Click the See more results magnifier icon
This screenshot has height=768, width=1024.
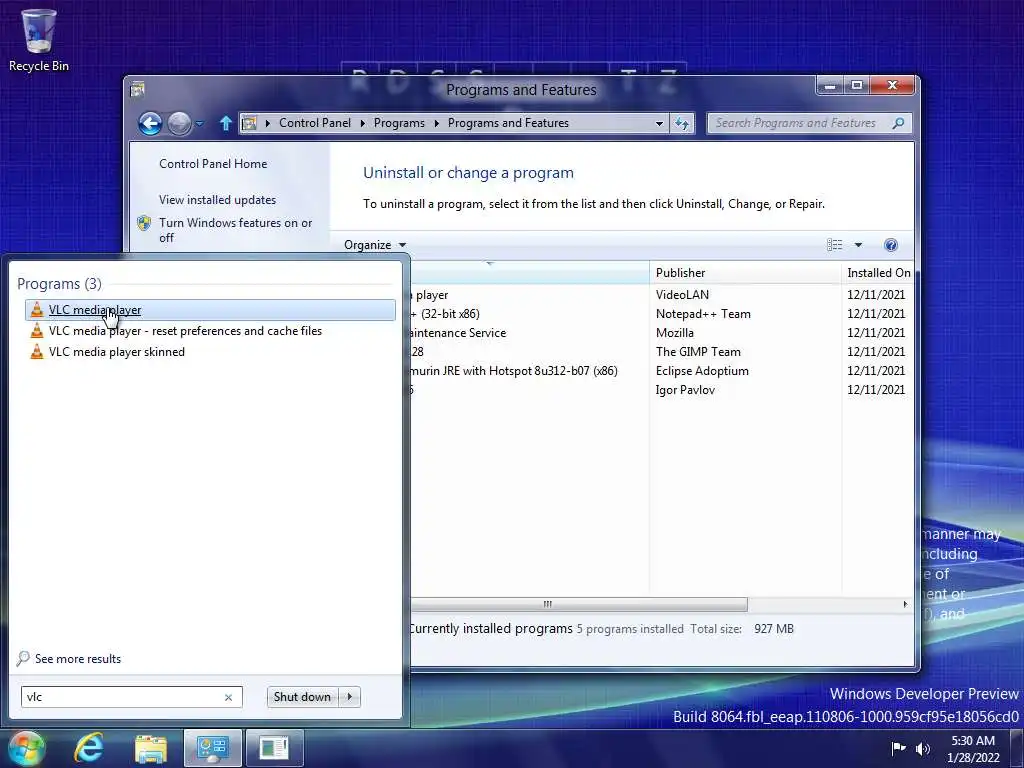click(x=24, y=658)
